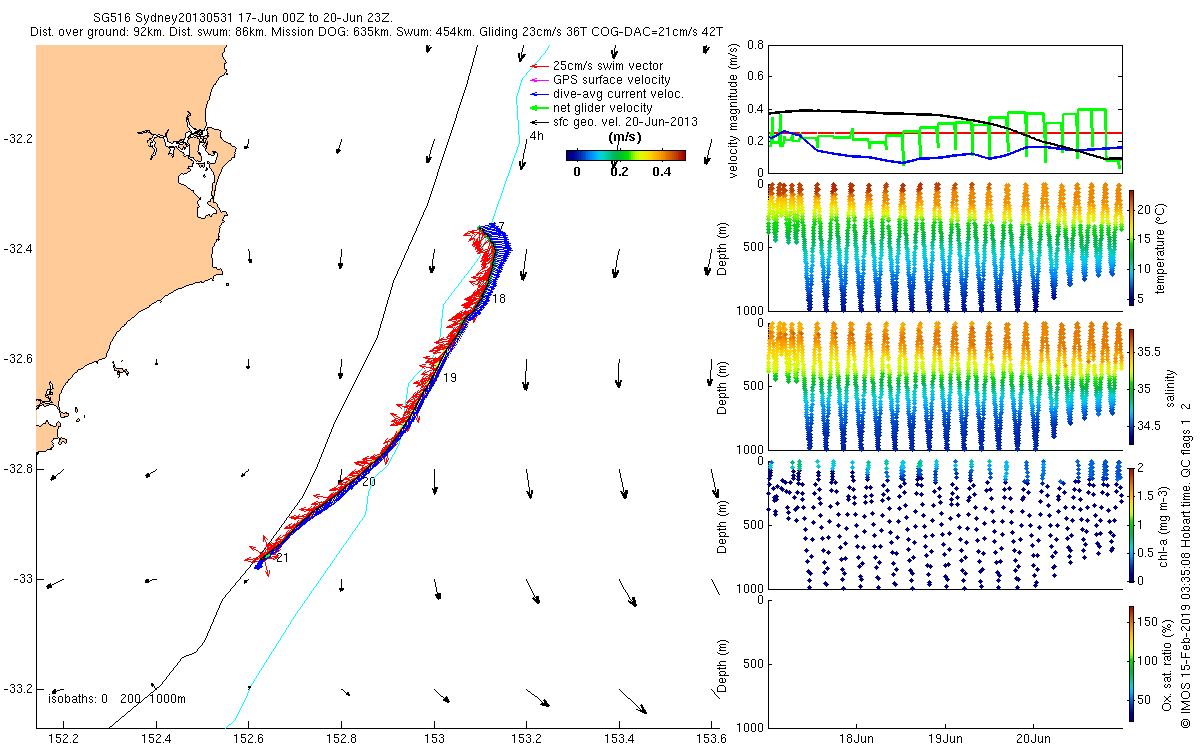Click the salinity depth profile plot
The height and width of the screenshot is (750, 1200).
click(x=944, y=386)
